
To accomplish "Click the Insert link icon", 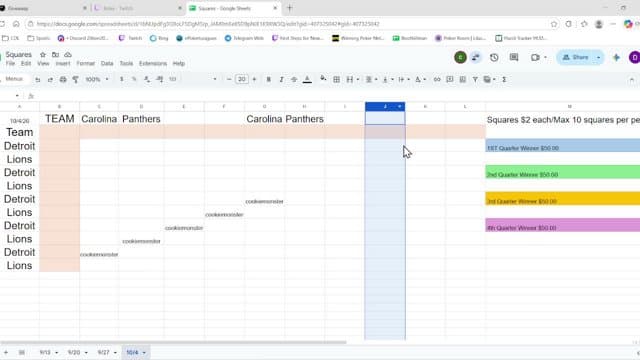I will [x=437, y=80].
